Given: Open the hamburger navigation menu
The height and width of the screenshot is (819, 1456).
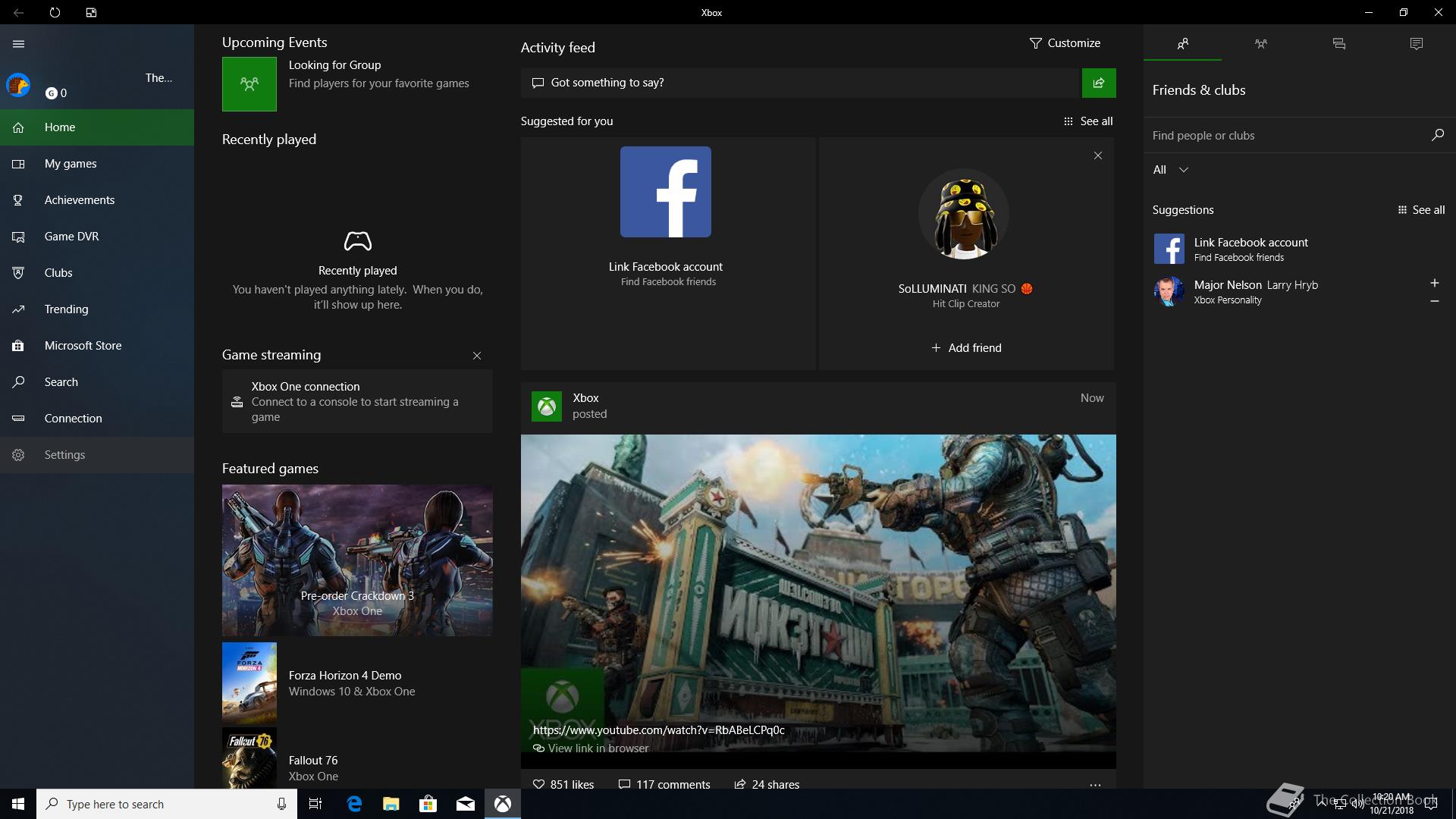Looking at the screenshot, I should [x=19, y=44].
